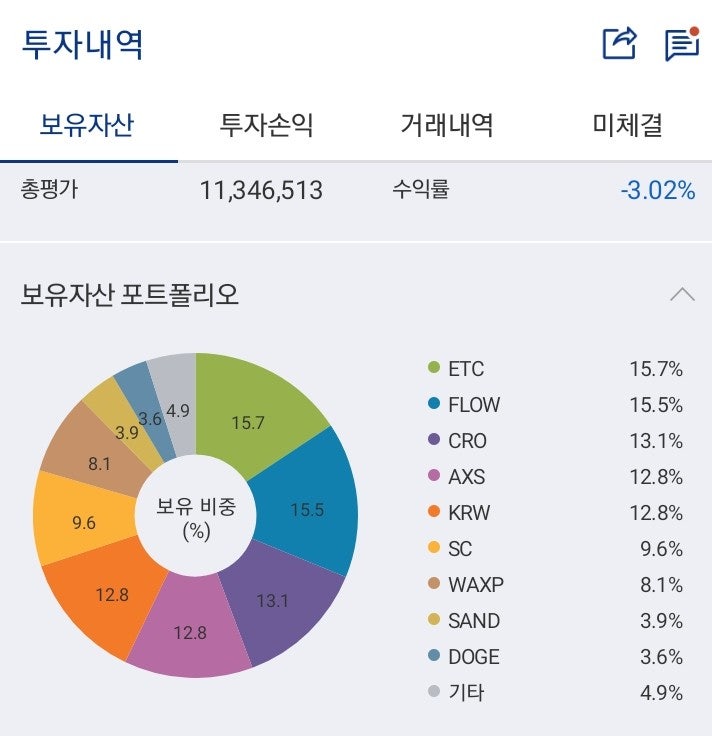The width and height of the screenshot is (712, 736).
Task: Open the notification message icon
Action: pos(680,44)
